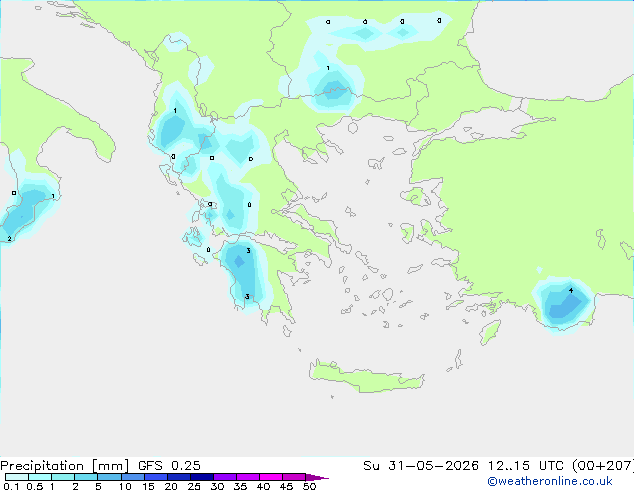Viewport: 634px width, 490px height.
Task: Select the 10–15 mm legend color swatch
Action: (132, 477)
